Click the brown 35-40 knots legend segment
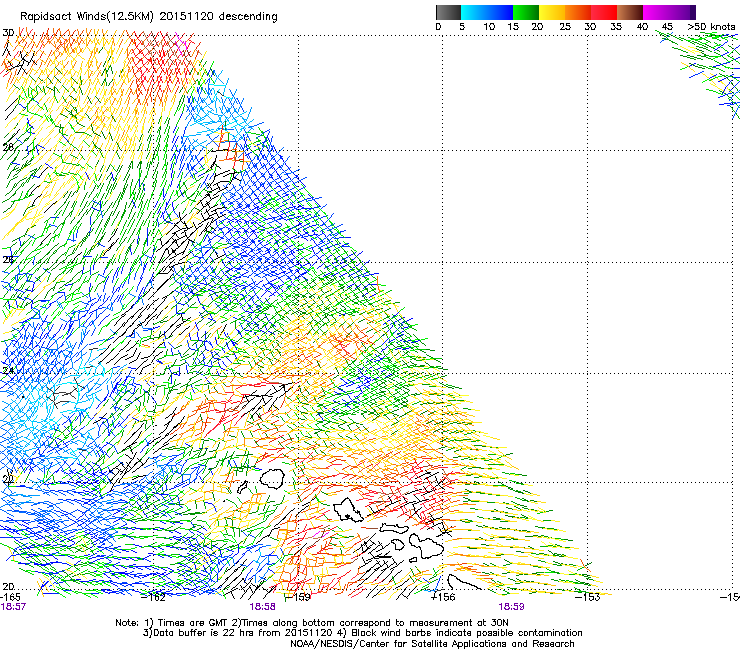740x650 pixels. (x=630, y=12)
